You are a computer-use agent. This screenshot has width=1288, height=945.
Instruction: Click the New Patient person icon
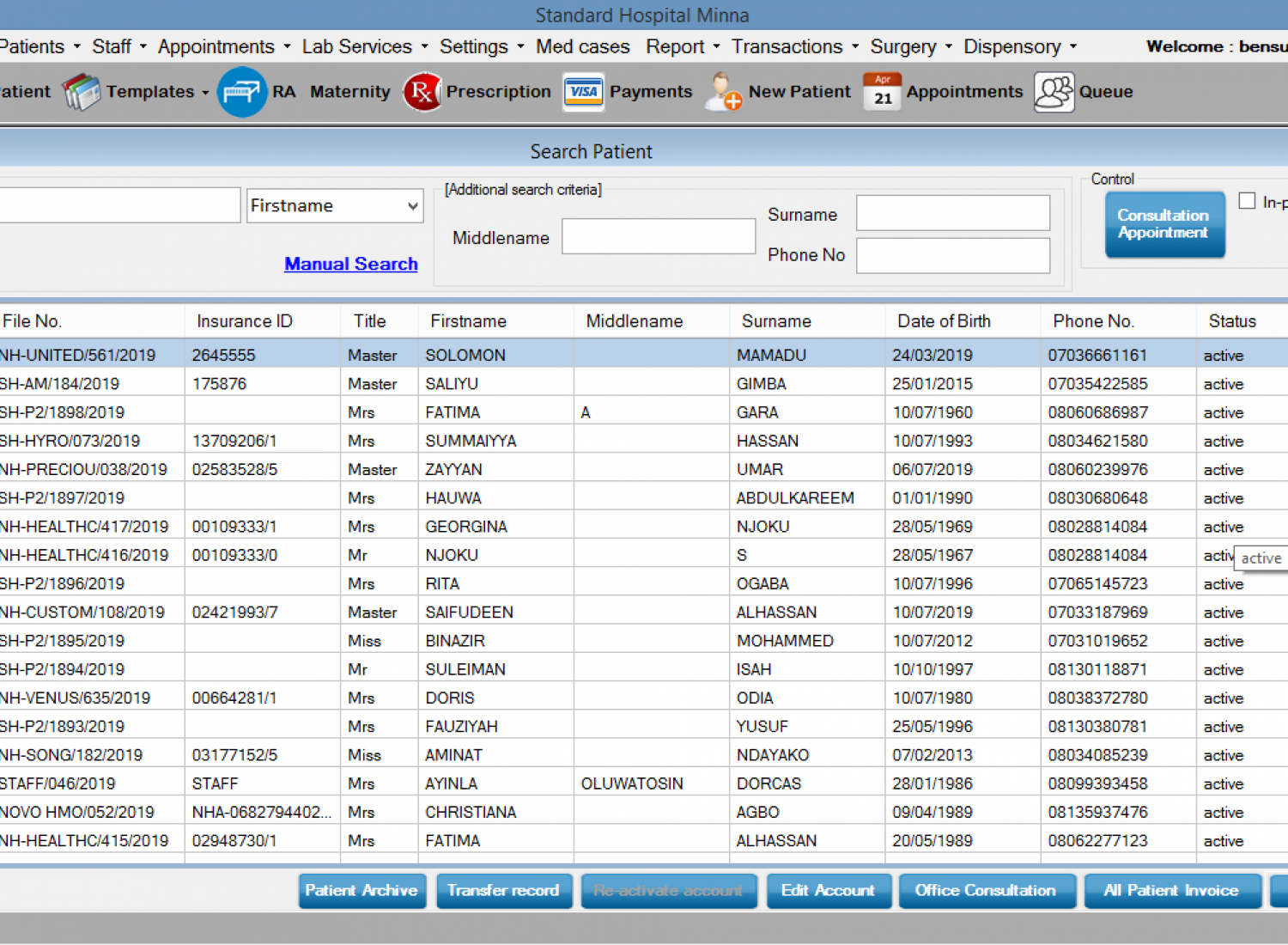[x=722, y=92]
